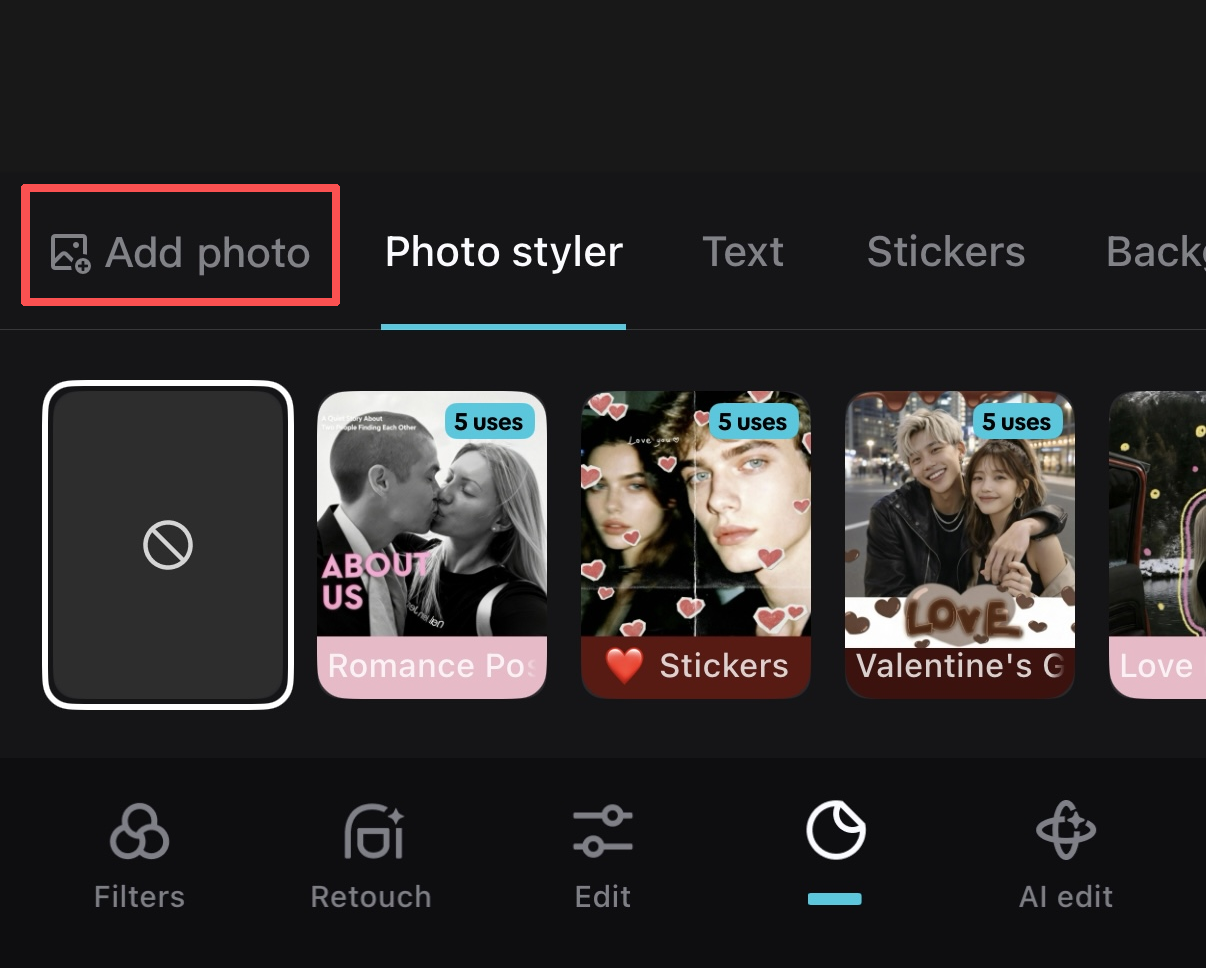This screenshot has width=1206, height=968.
Task: Open the Edit adjustments sliders icon
Action: tap(603, 831)
